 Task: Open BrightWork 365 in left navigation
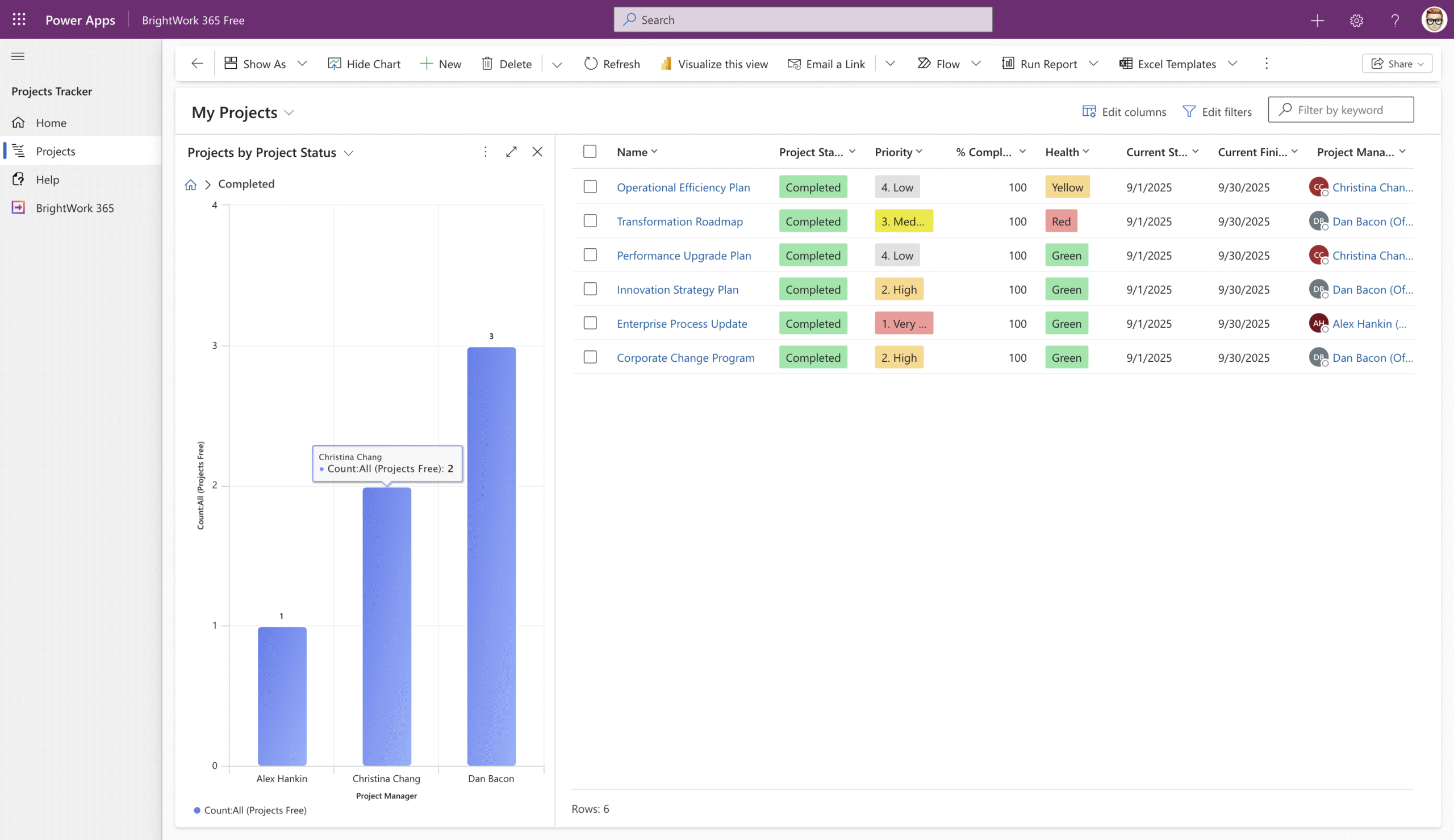point(74,208)
